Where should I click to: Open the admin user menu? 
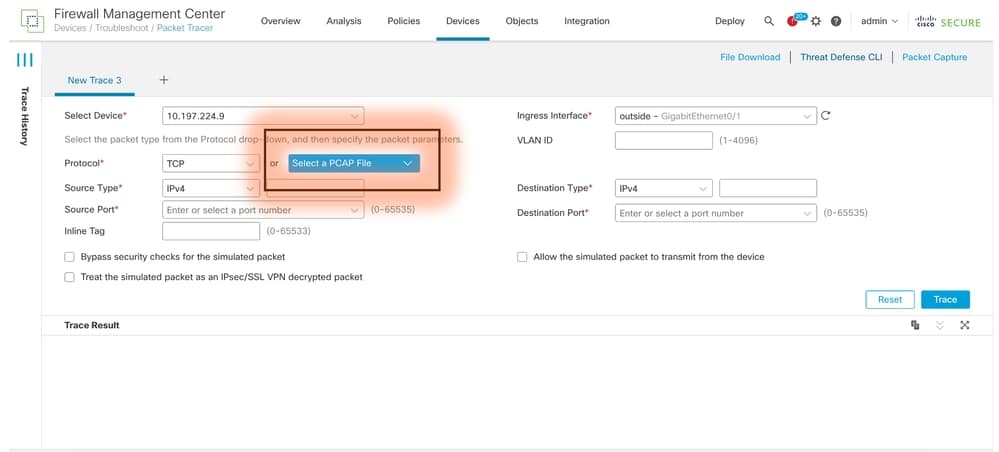[x=879, y=21]
